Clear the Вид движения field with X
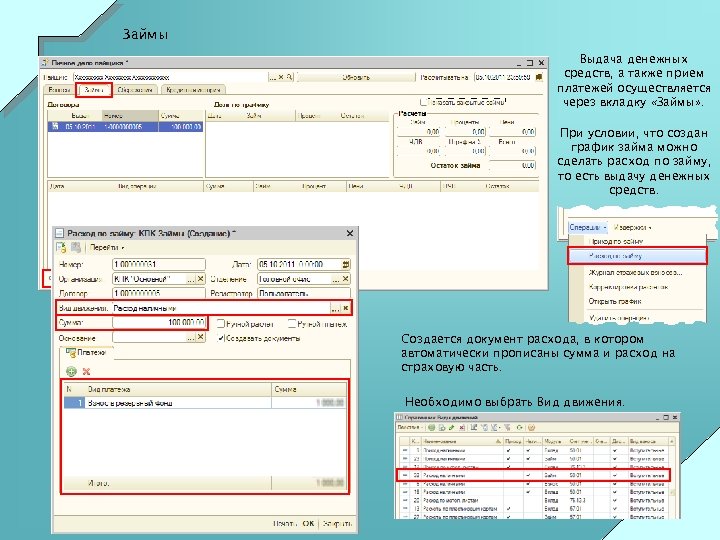This screenshot has width=720, height=540. coord(346,309)
